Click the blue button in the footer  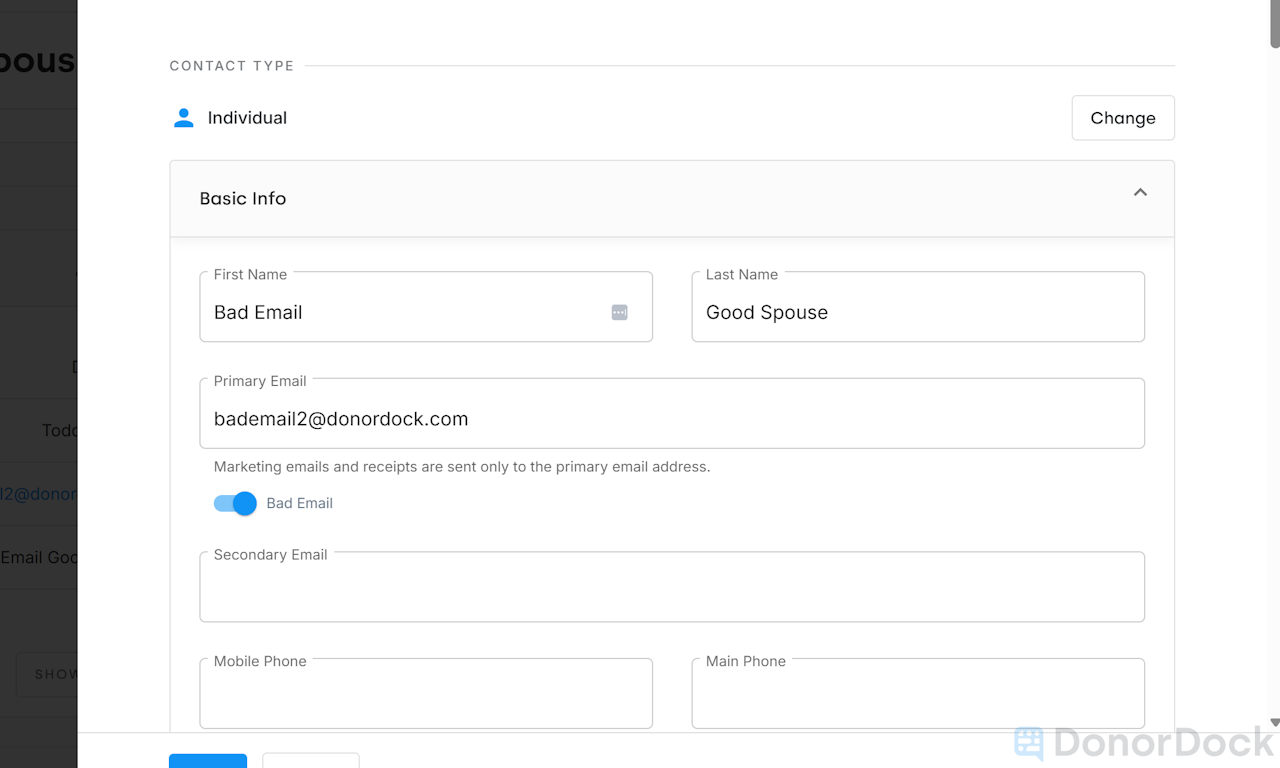208,760
